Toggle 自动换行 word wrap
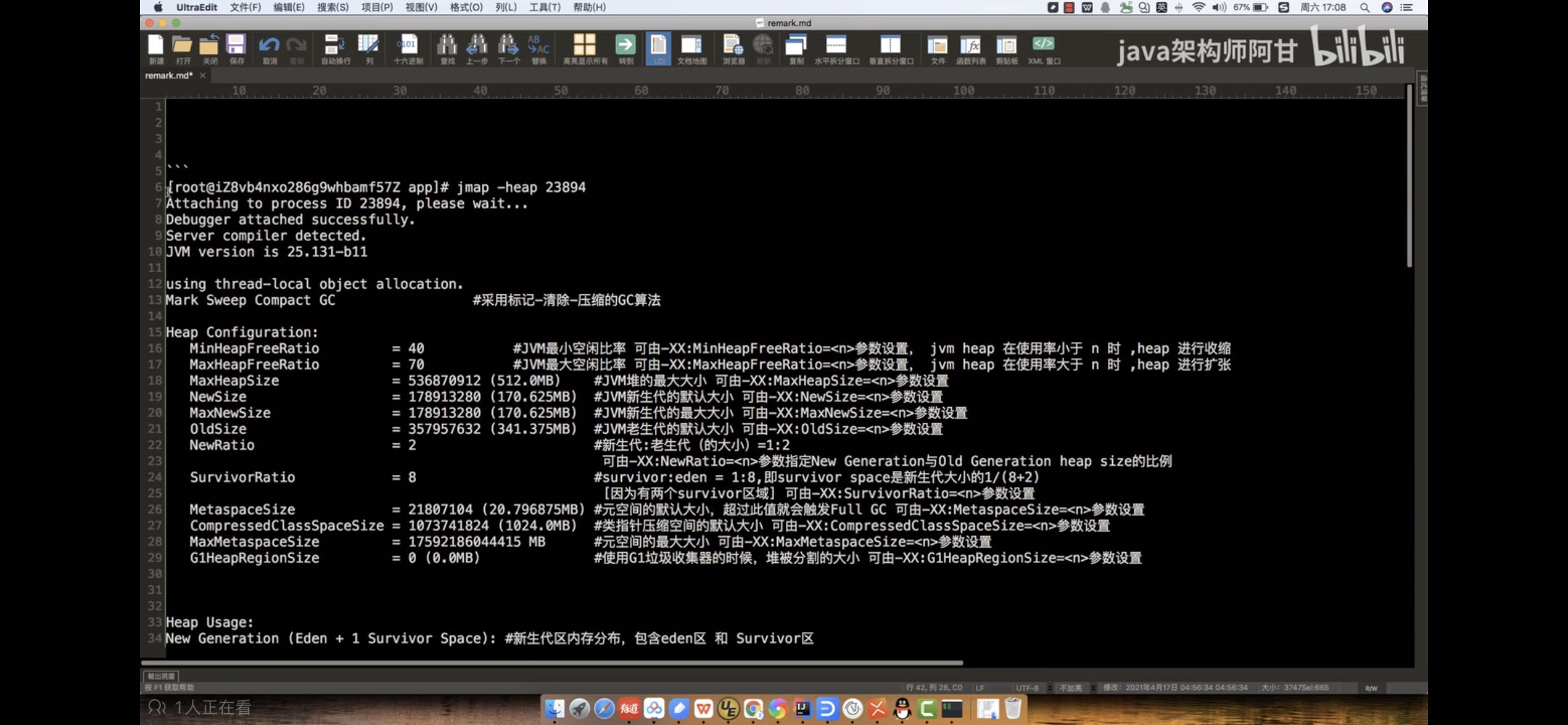Viewport: 1568px width, 725px height. [x=335, y=49]
